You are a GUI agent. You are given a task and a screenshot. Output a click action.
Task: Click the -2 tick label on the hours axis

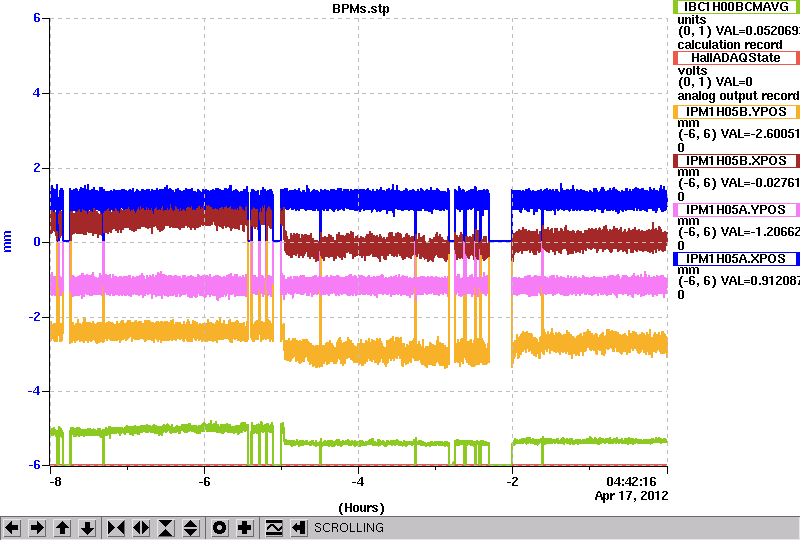pos(512,482)
